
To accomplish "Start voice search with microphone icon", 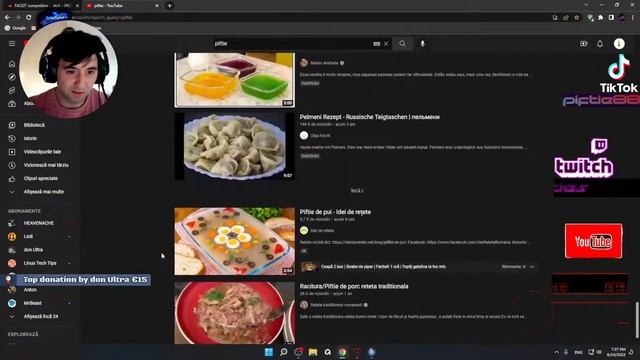I will click(x=422, y=44).
